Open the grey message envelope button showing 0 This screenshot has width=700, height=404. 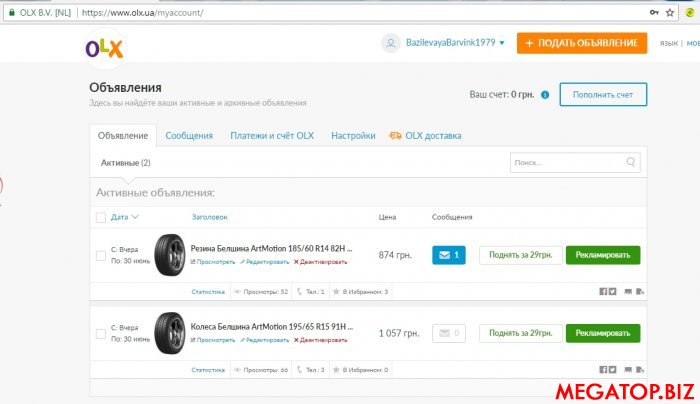point(449,333)
